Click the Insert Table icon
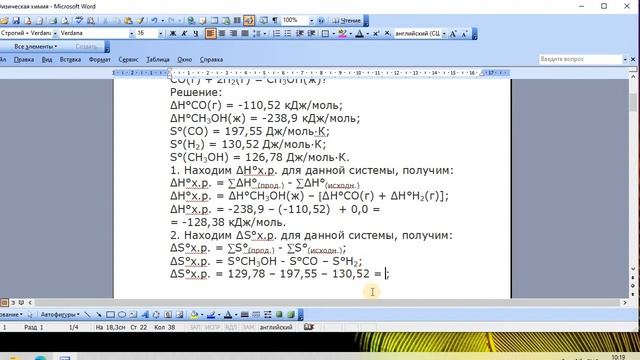This screenshot has width=640, height=360. 214,20
